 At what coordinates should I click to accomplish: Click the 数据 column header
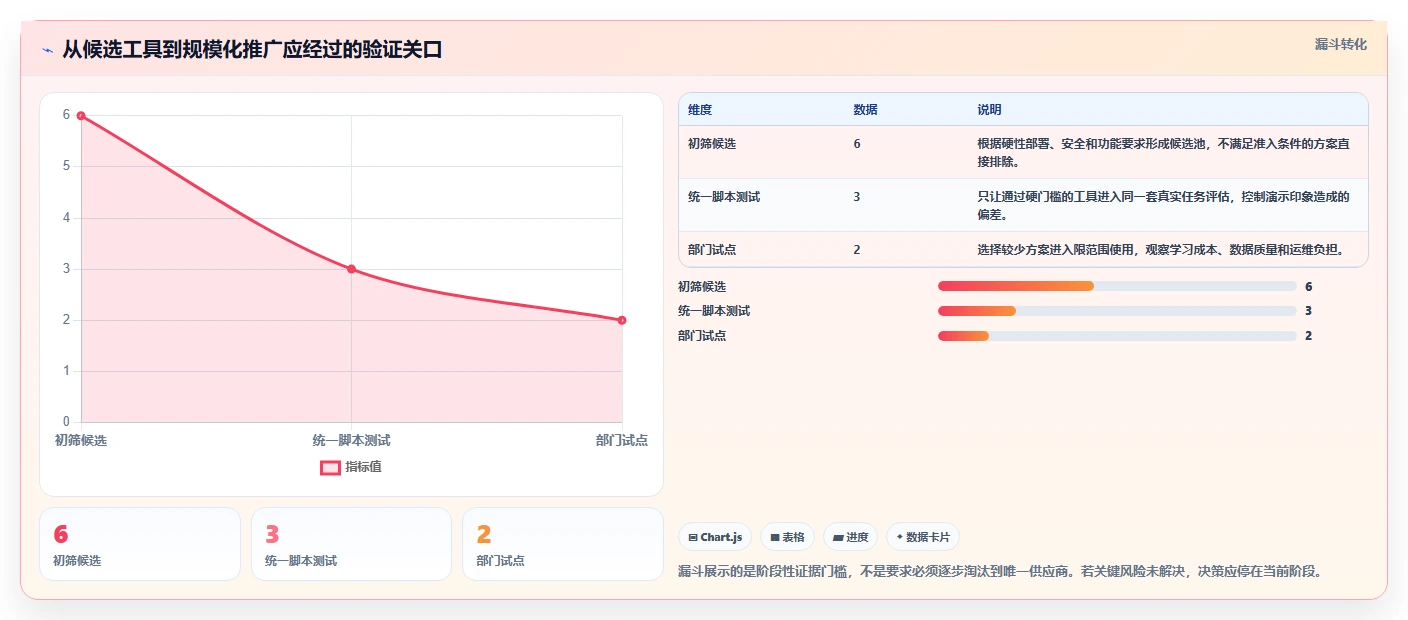tap(865, 110)
